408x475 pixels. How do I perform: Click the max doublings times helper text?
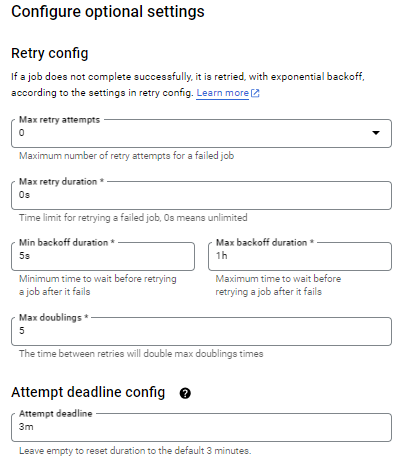141,354
